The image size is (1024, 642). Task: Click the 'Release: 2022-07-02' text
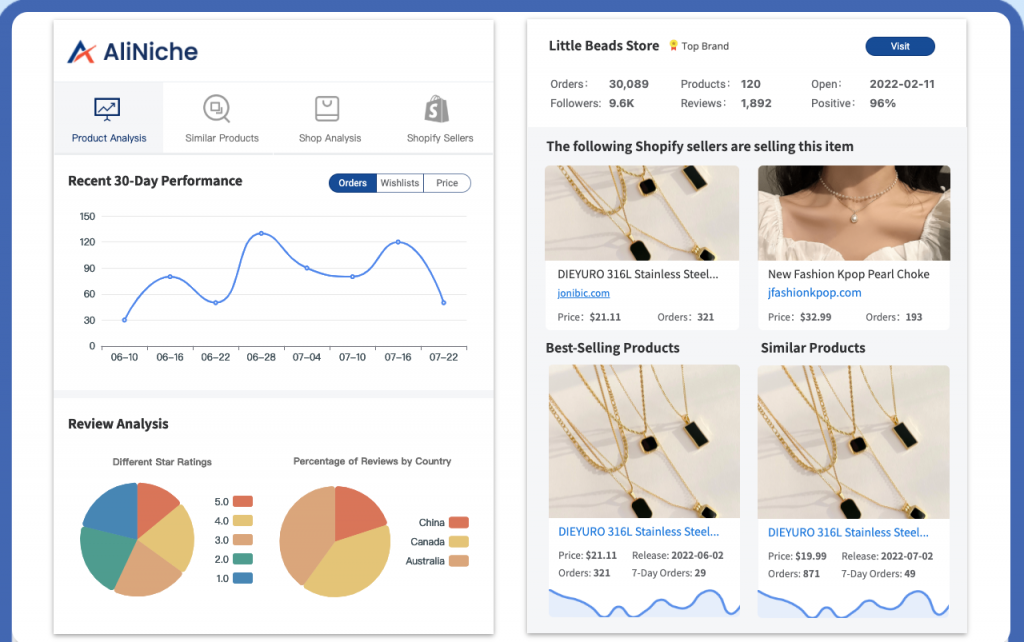click(888, 556)
